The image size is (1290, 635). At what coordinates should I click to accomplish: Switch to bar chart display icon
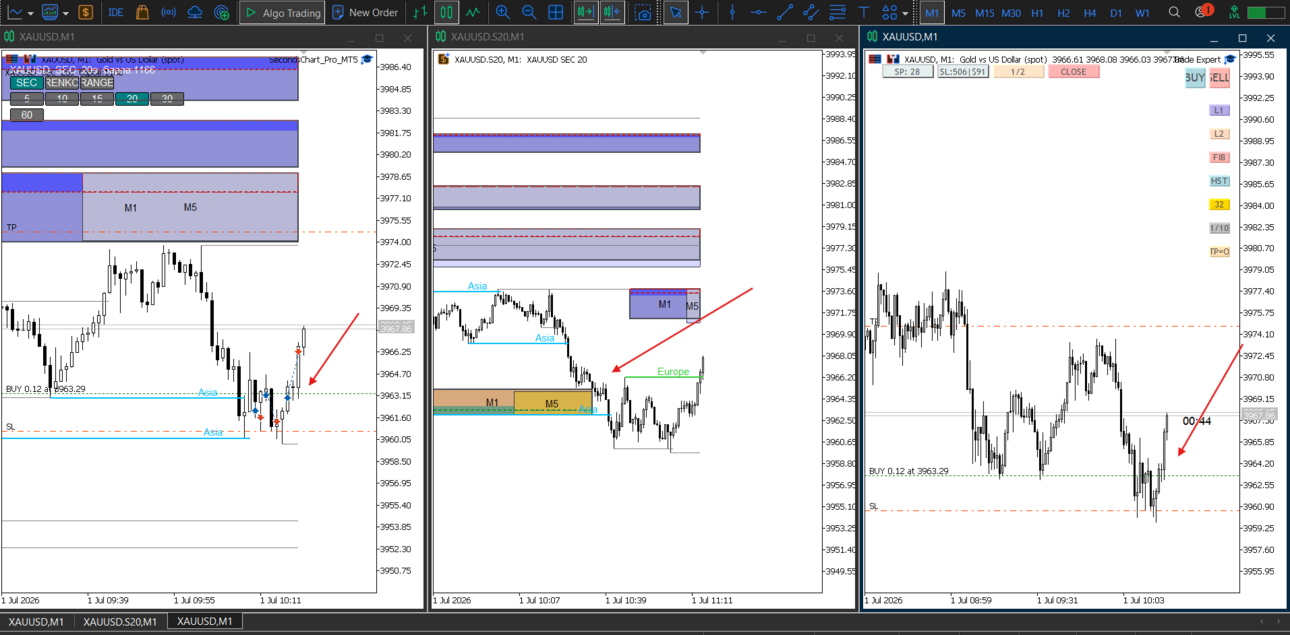[421, 13]
